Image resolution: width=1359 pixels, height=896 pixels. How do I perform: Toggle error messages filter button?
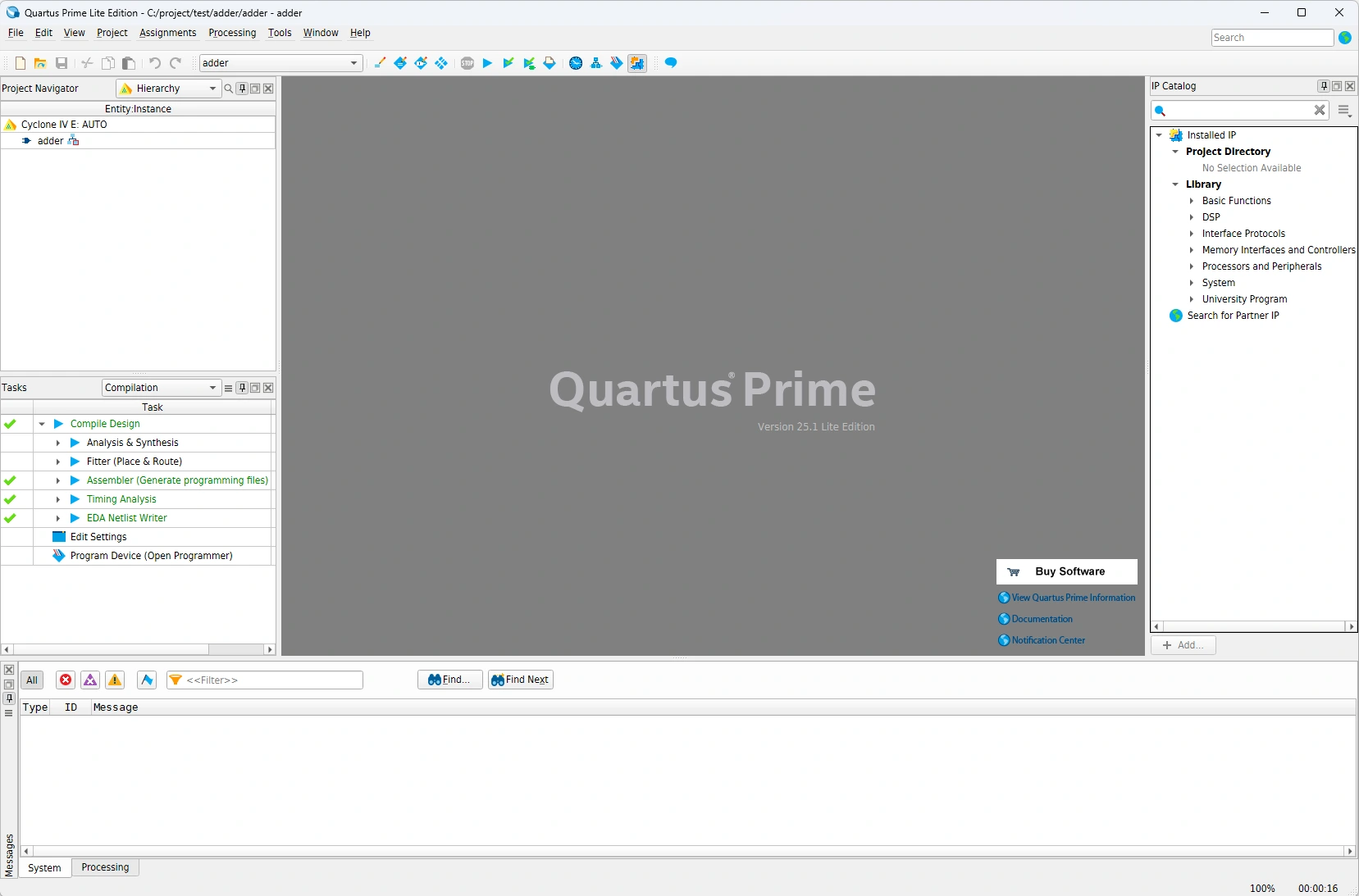[x=66, y=680]
